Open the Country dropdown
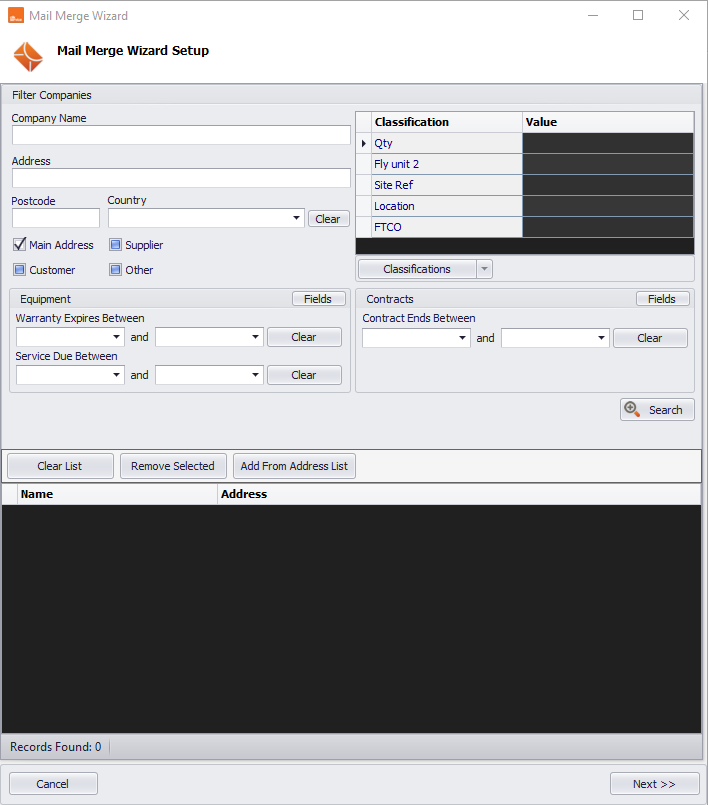 (x=296, y=218)
